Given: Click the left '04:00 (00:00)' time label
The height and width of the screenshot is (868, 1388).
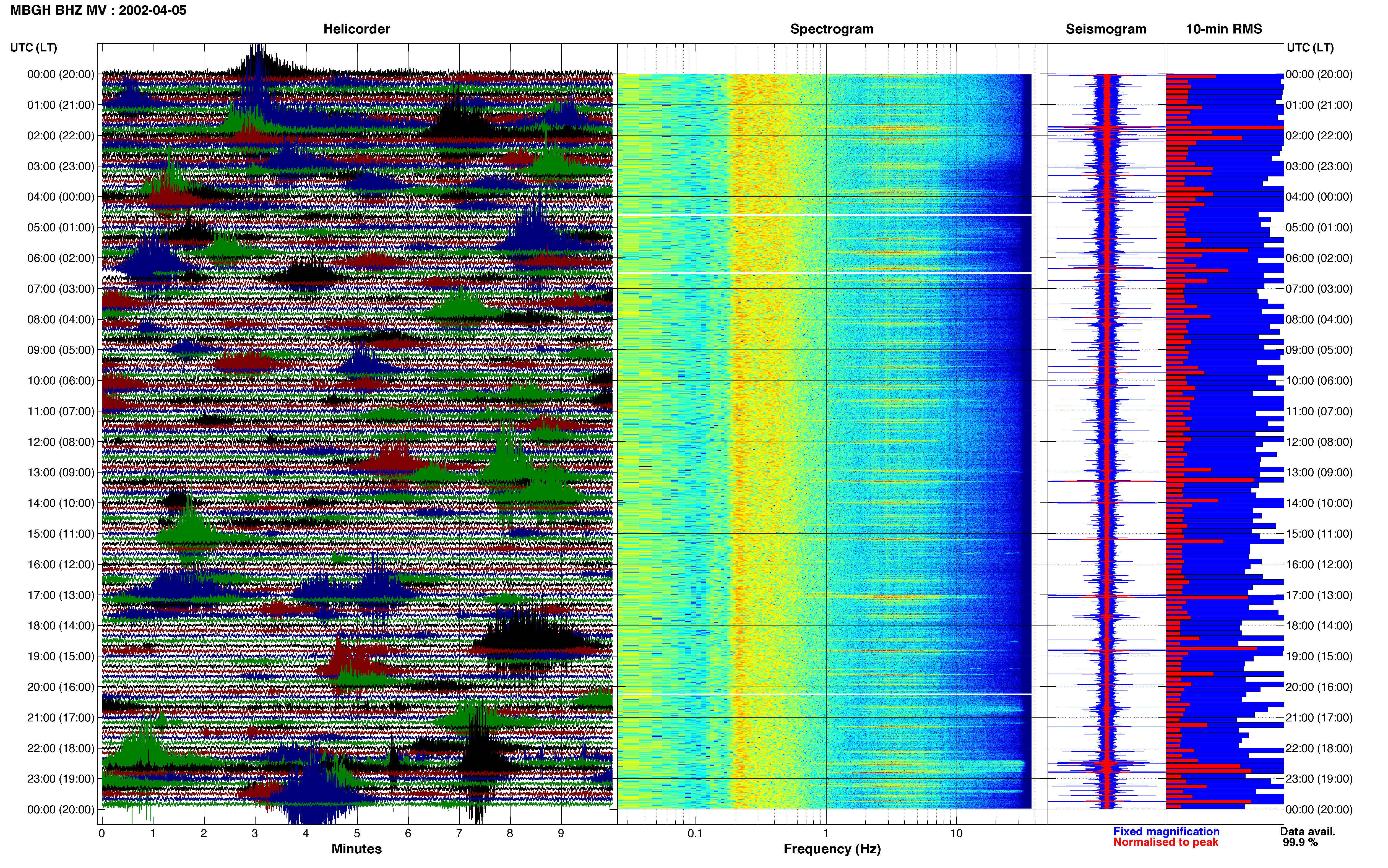Looking at the screenshot, I should coord(61,197).
